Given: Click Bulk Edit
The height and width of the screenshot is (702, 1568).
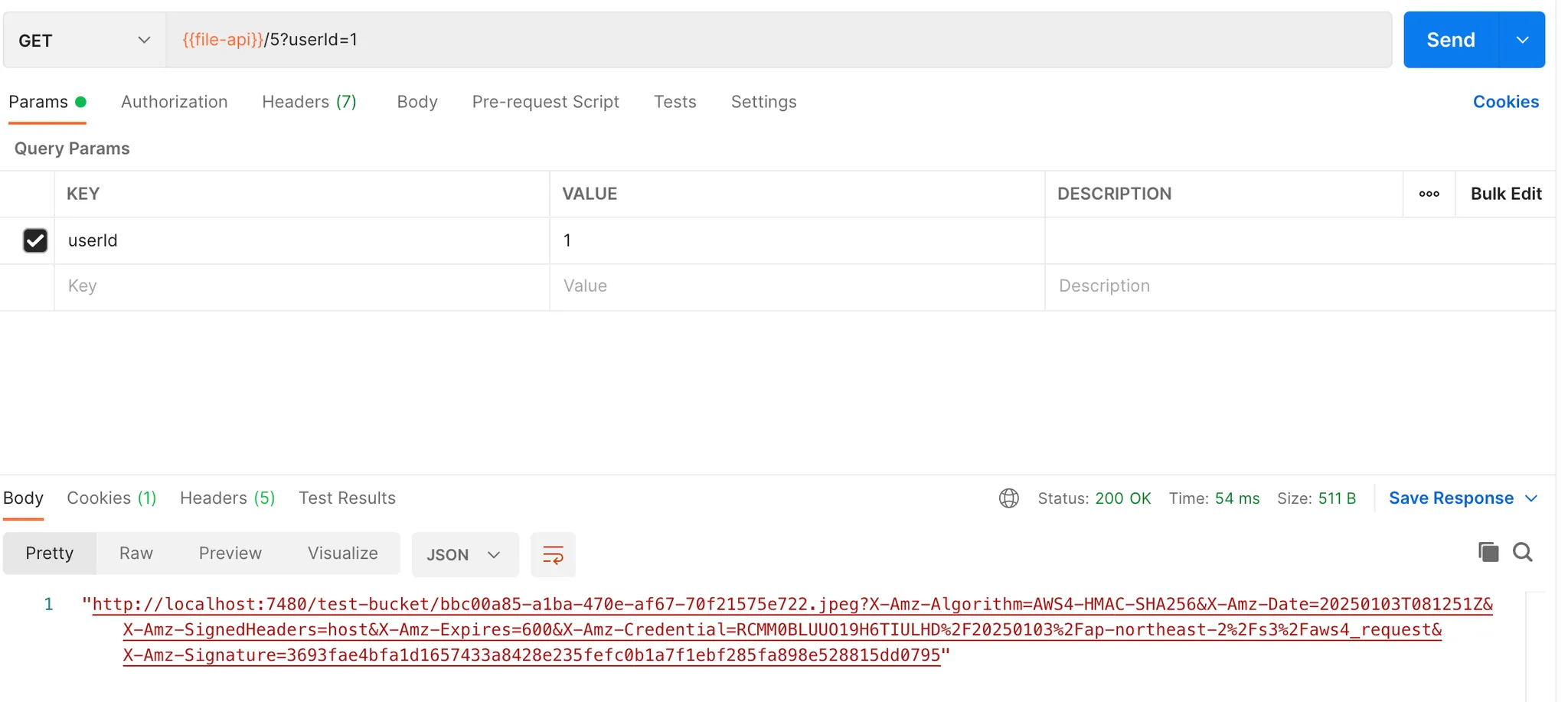Looking at the screenshot, I should coord(1506,194).
